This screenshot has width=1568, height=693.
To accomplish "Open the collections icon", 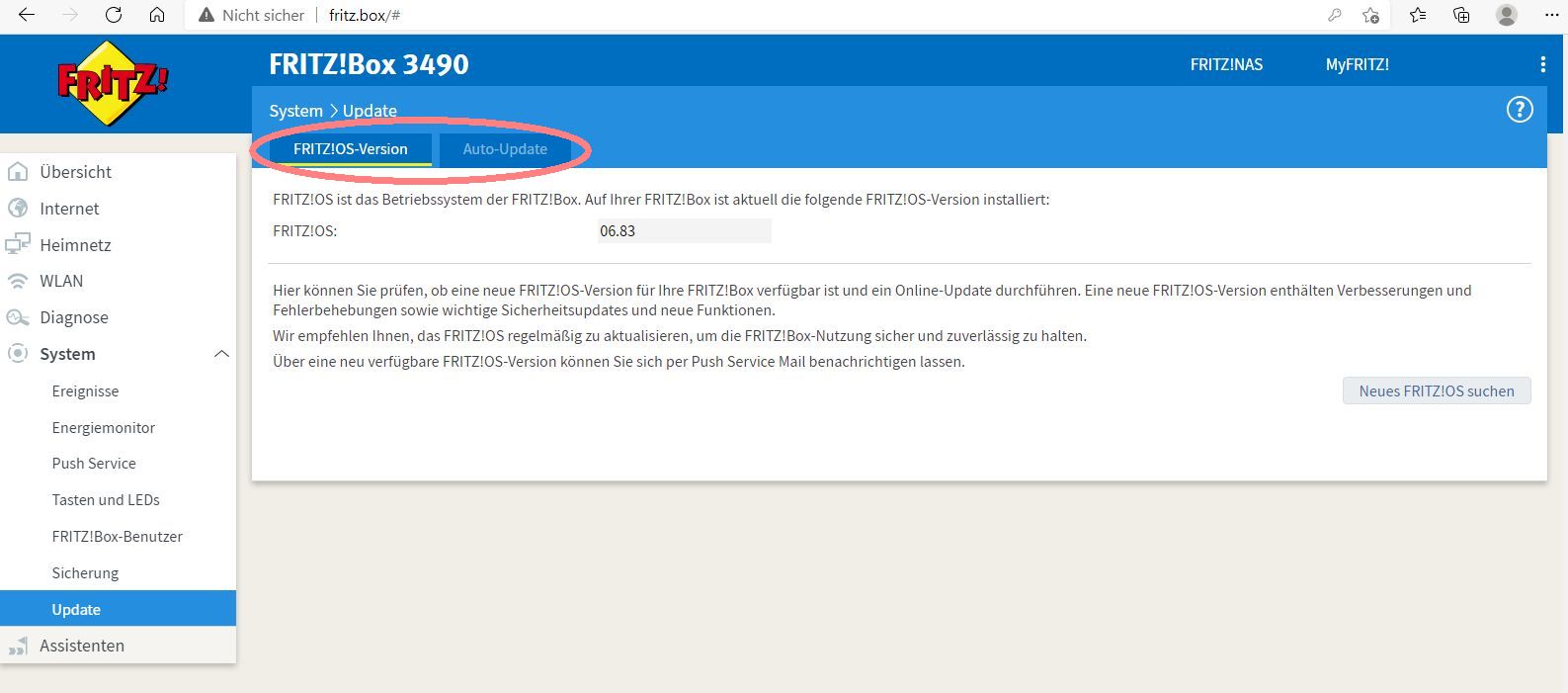I will click(x=1461, y=15).
